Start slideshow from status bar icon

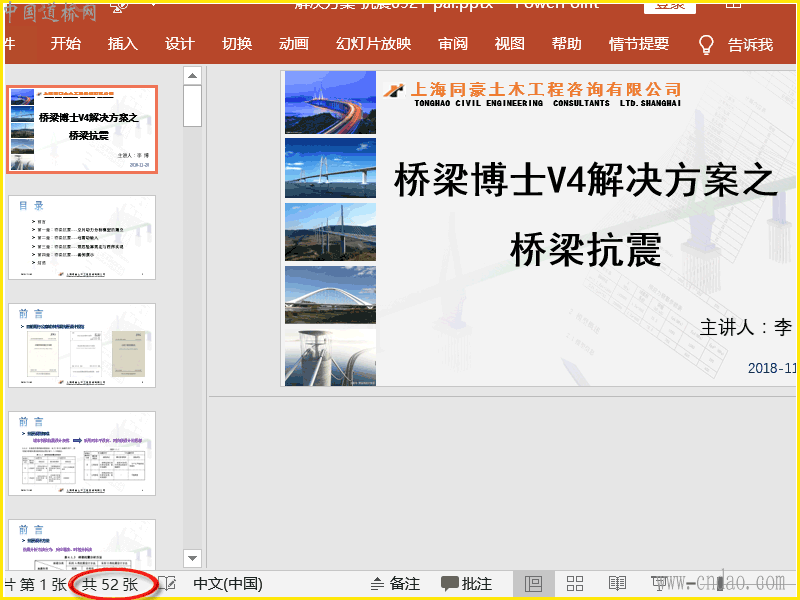click(x=659, y=584)
